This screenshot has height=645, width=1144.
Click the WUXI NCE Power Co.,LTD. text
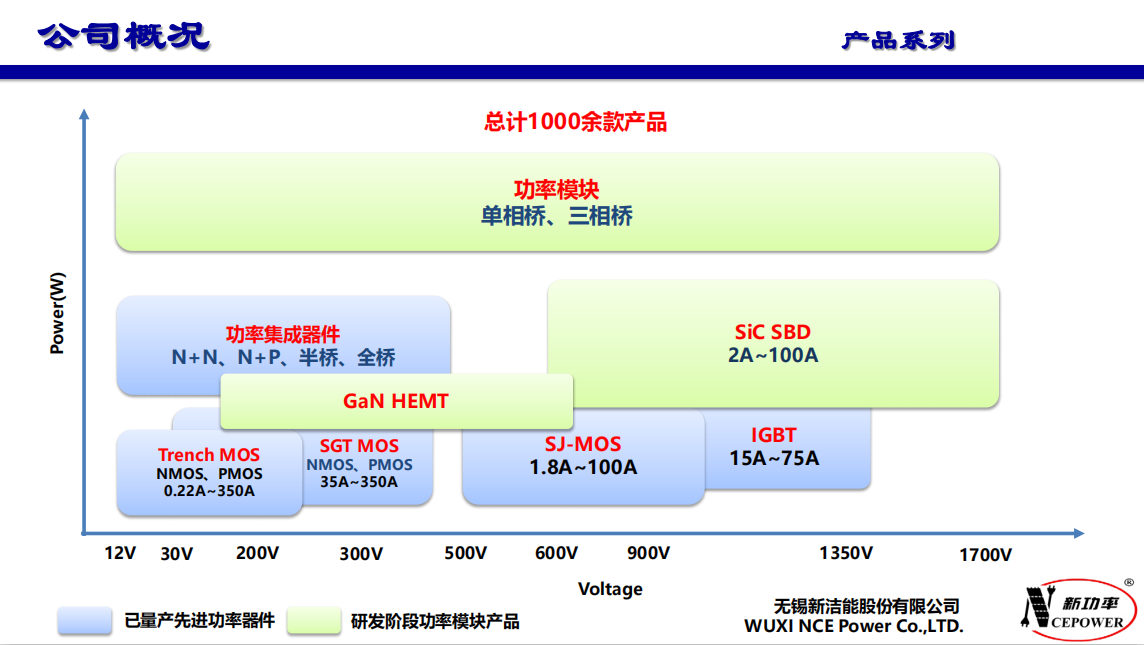tap(853, 626)
